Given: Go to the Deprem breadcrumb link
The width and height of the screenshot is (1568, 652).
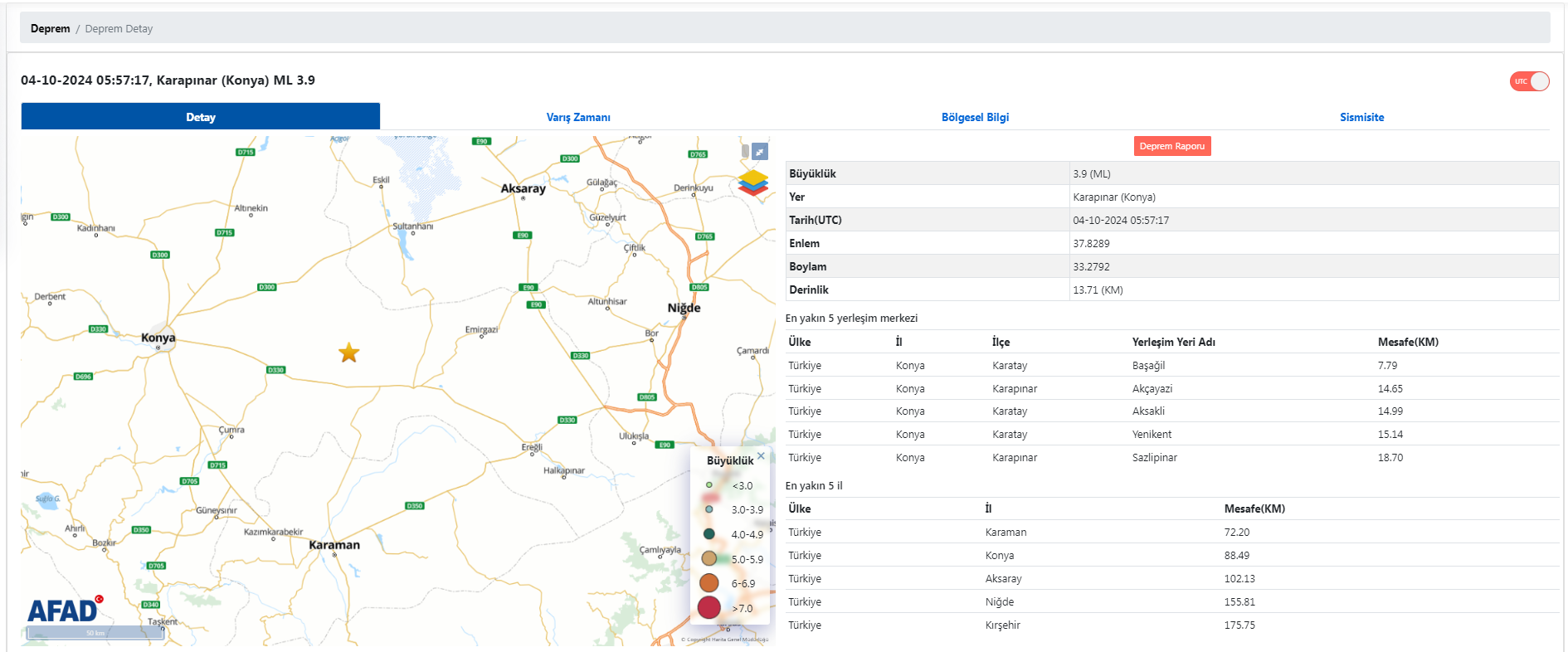Looking at the screenshot, I should tap(51, 28).
